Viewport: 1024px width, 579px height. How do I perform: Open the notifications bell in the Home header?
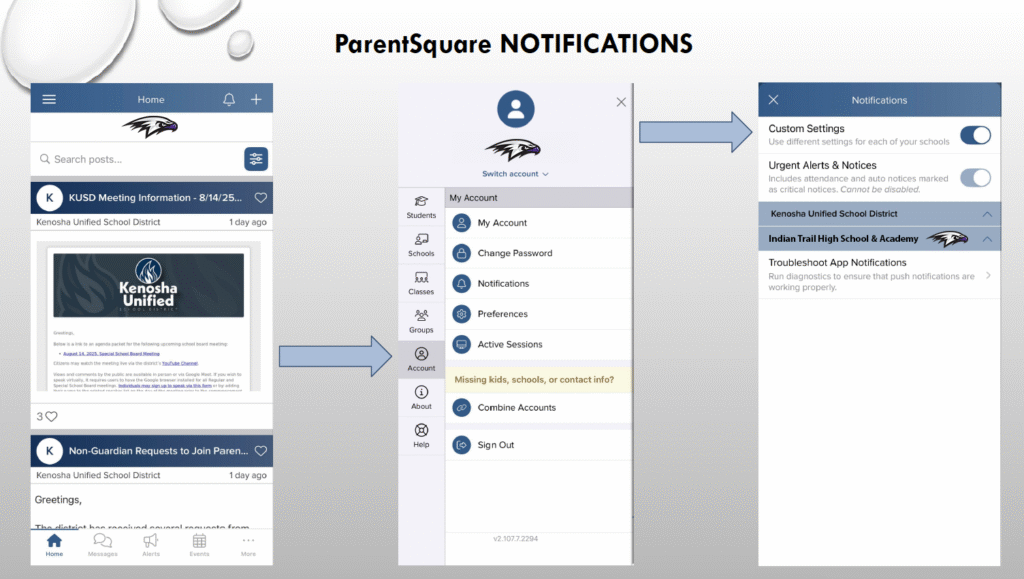point(229,99)
